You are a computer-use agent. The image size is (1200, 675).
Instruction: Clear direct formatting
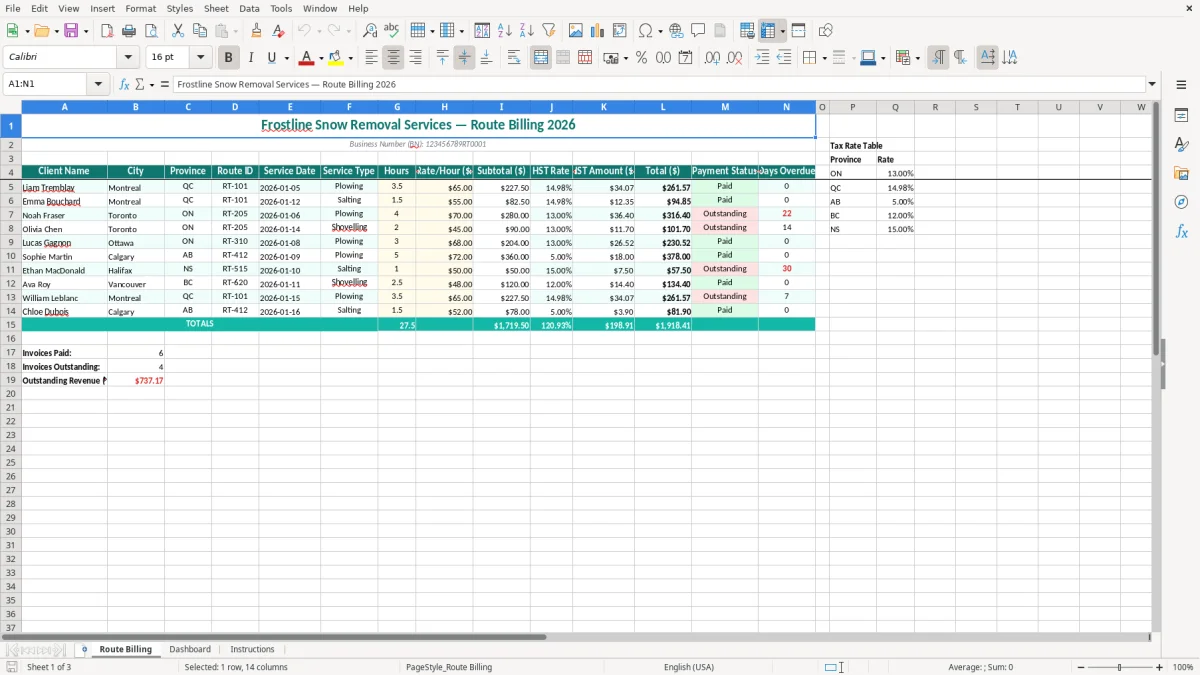coord(278,31)
